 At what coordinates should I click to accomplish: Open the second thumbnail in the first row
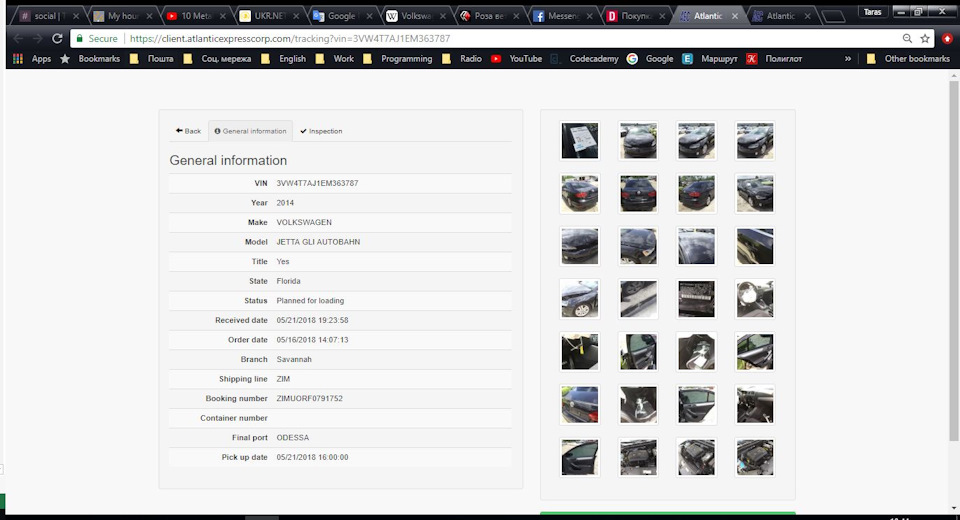tap(639, 141)
